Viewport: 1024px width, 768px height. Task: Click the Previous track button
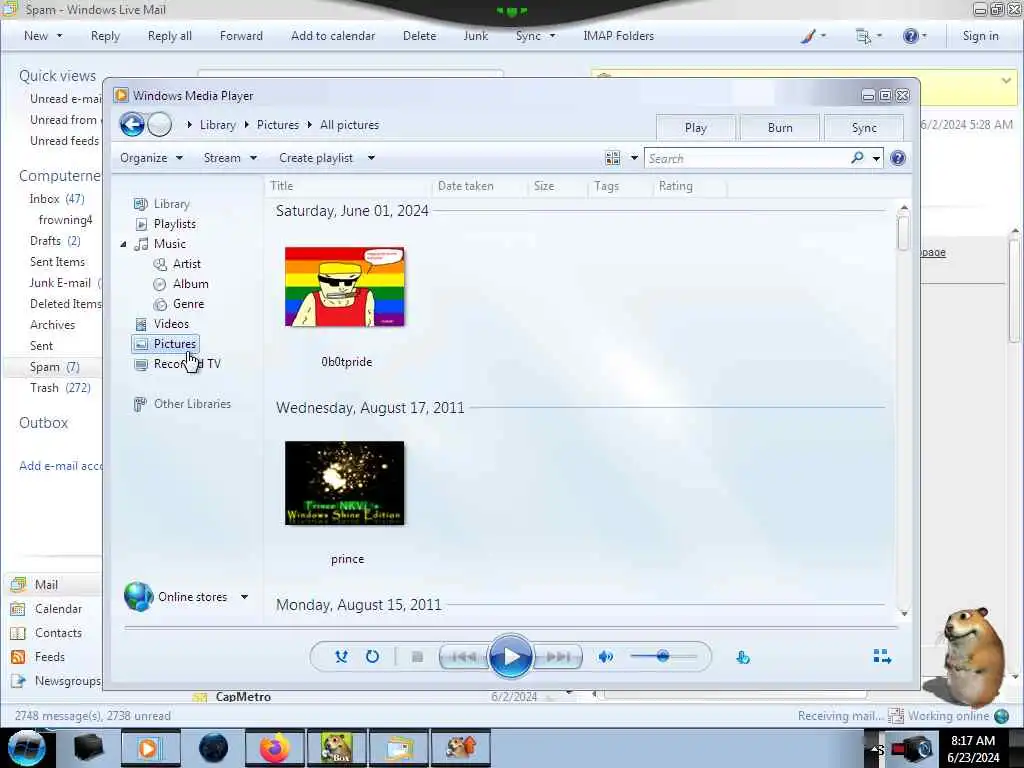click(x=463, y=656)
